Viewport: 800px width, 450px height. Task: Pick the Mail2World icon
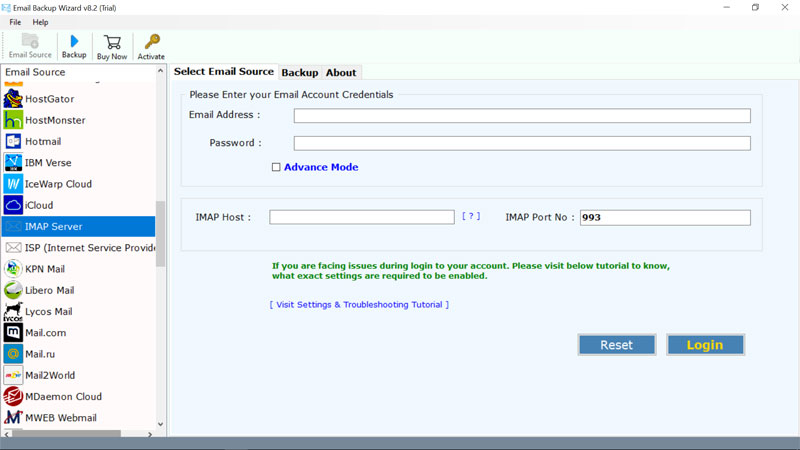(x=13, y=375)
